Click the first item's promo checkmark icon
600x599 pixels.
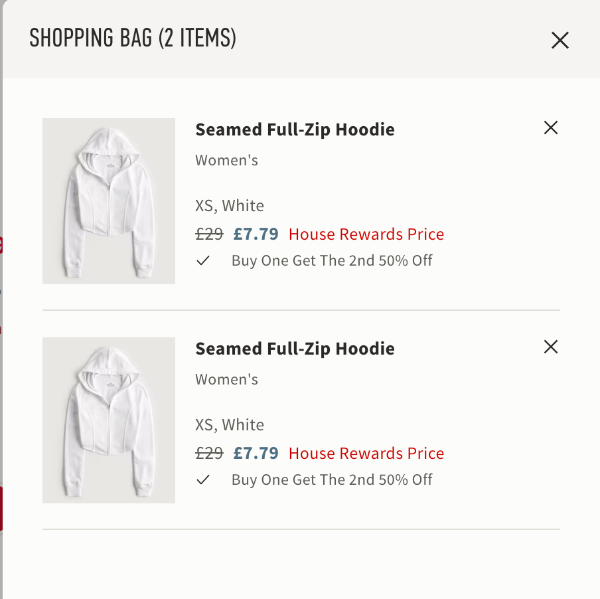tap(203, 261)
